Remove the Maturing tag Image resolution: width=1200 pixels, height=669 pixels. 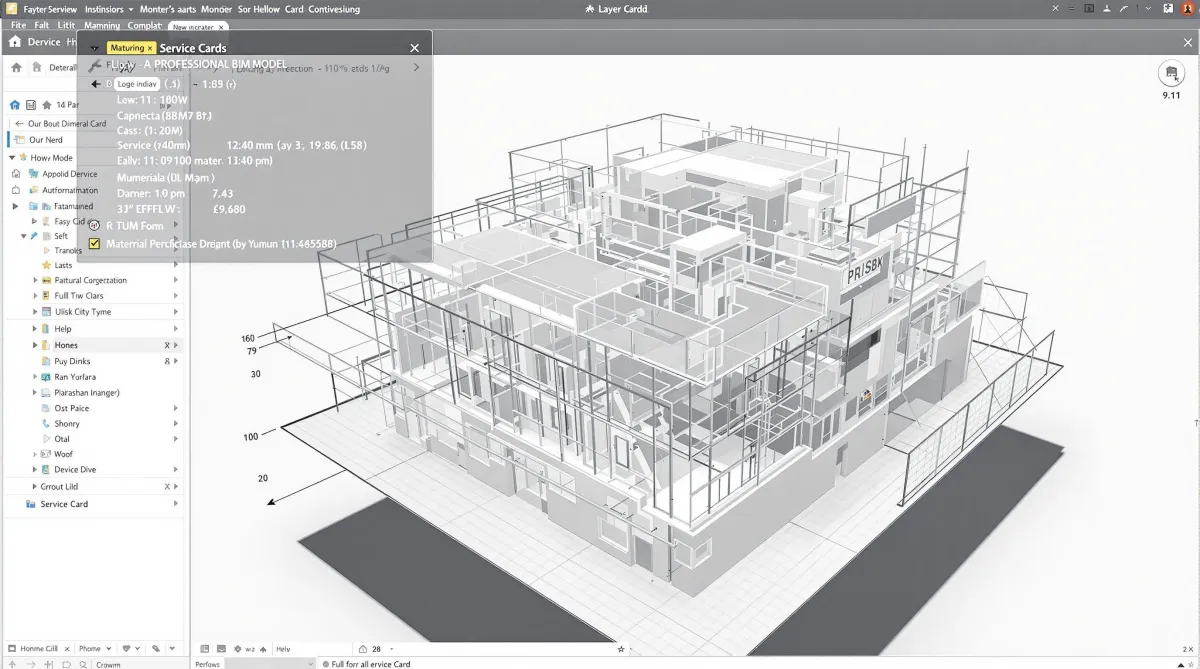[150, 48]
